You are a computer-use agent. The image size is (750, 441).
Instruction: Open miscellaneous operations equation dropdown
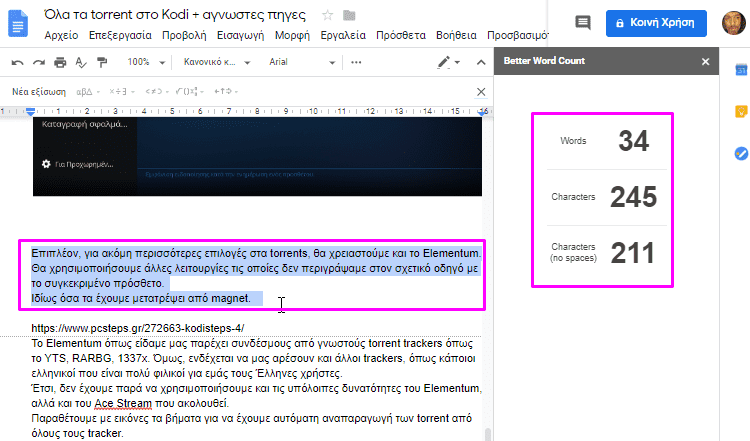click(122, 91)
